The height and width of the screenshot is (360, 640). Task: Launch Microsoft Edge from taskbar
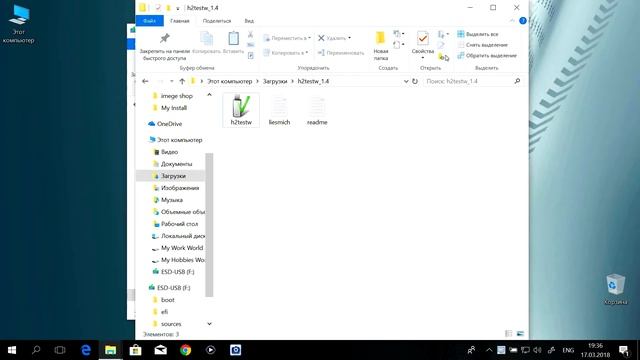click(86, 350)
